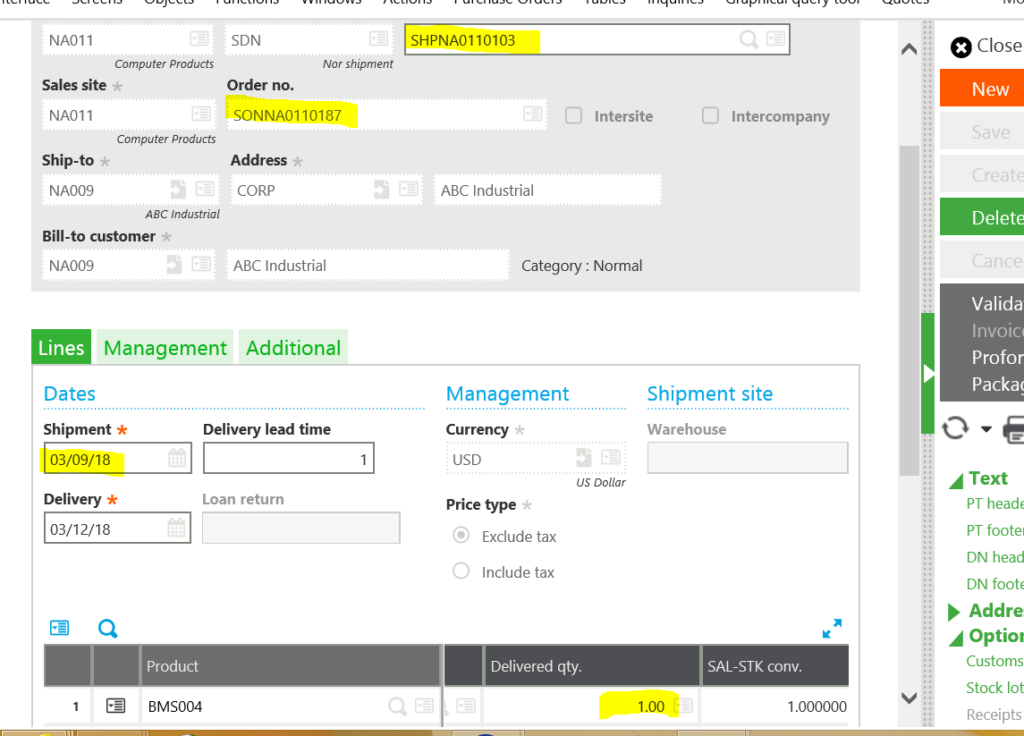Click into the Delivery lead time field
1024x736 pixels.
click(x=288, y=459)
